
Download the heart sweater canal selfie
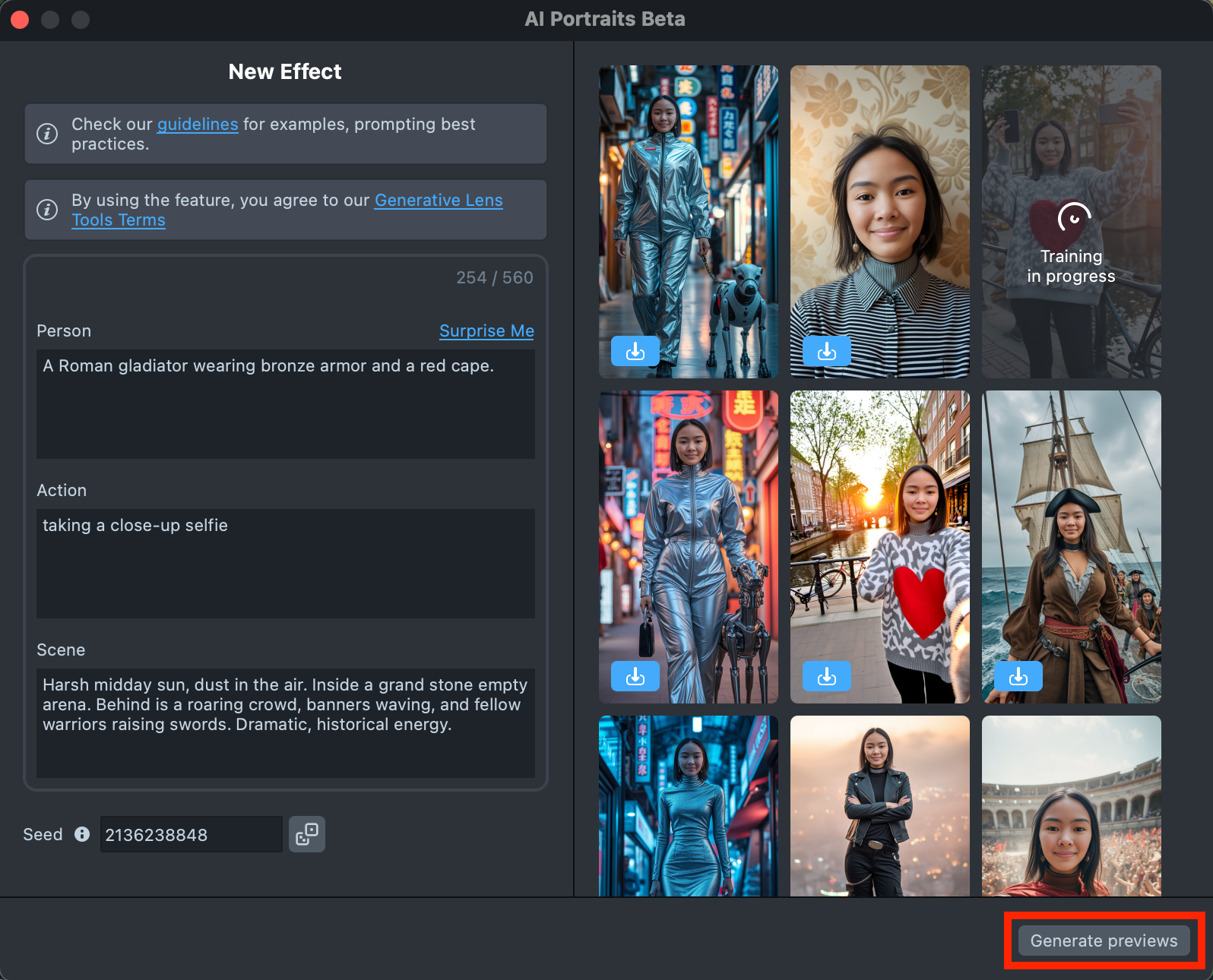[x=826, y=676]
